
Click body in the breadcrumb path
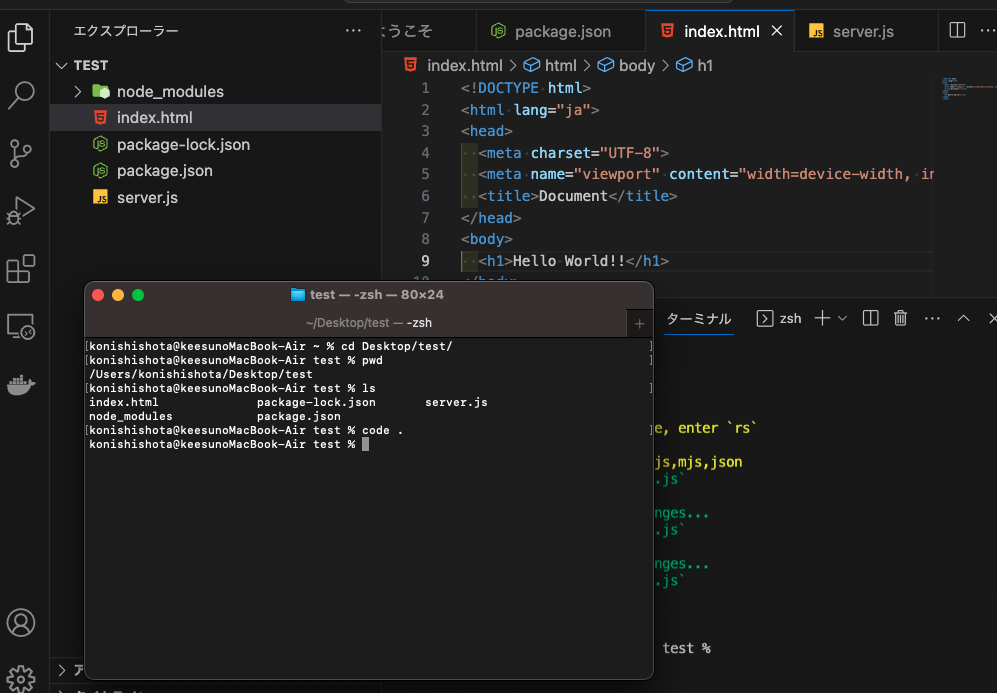coord(636,65)
